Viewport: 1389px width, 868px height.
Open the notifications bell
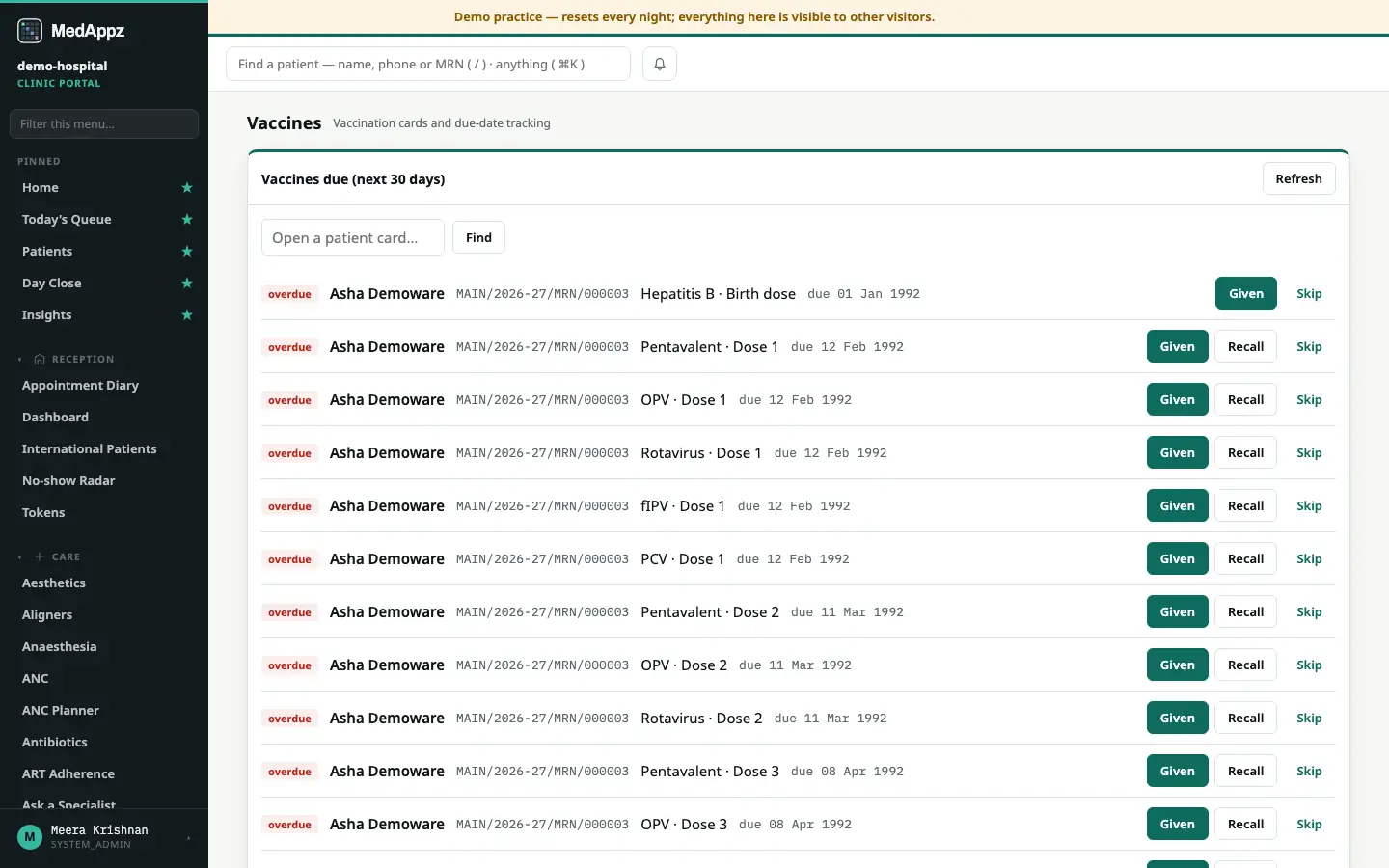(x=660, y=64)
